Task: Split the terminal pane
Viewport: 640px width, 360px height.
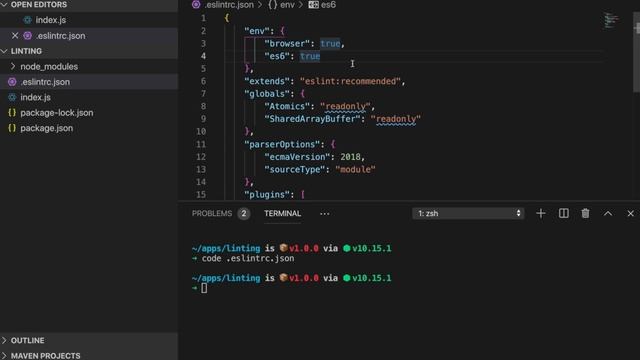Action: [564, 213]
